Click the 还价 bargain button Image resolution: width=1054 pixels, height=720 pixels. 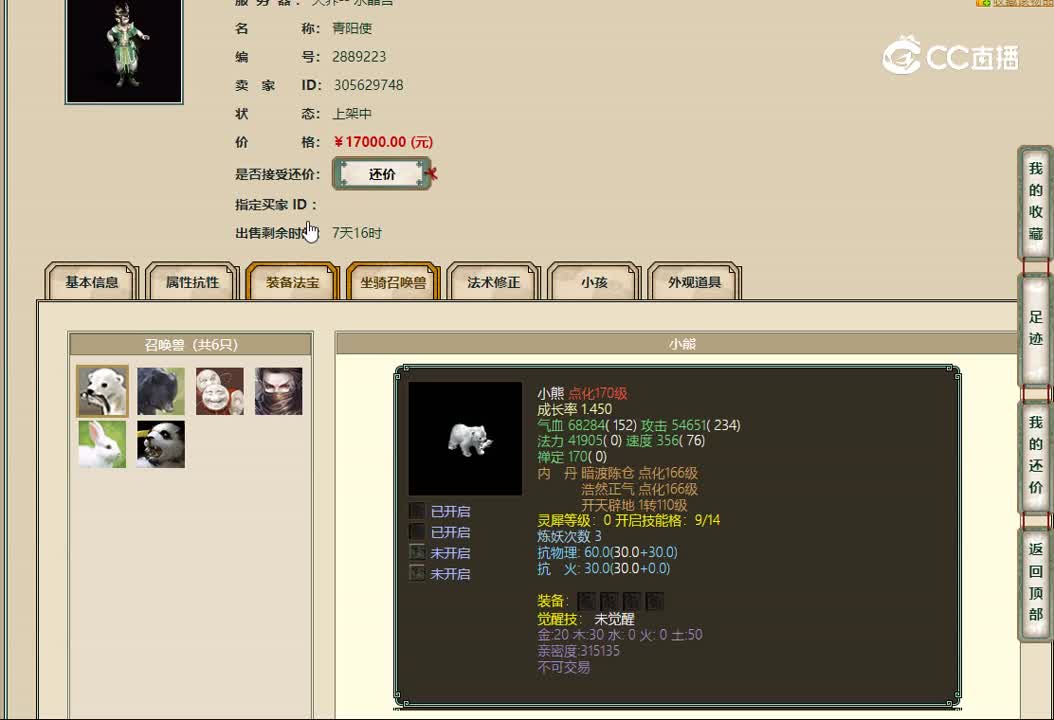(382, 174)
